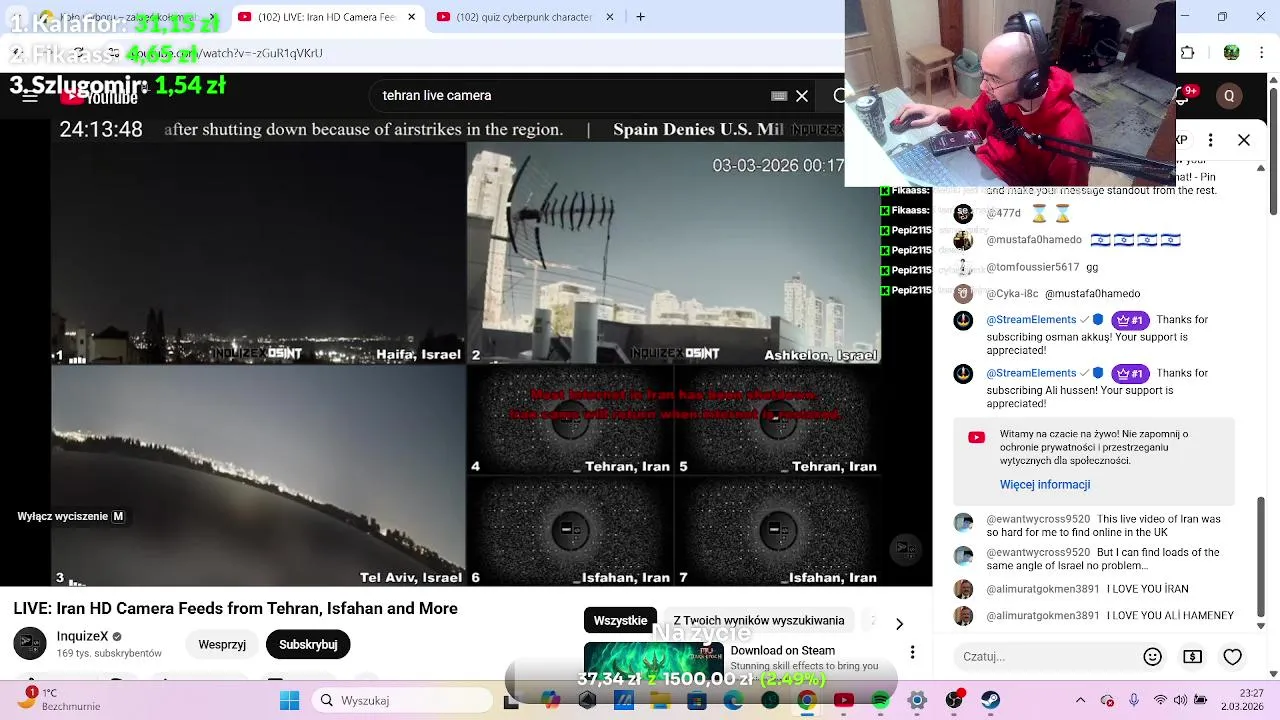
Task: Open emoji picker in chat
Action: point(1152,657)
